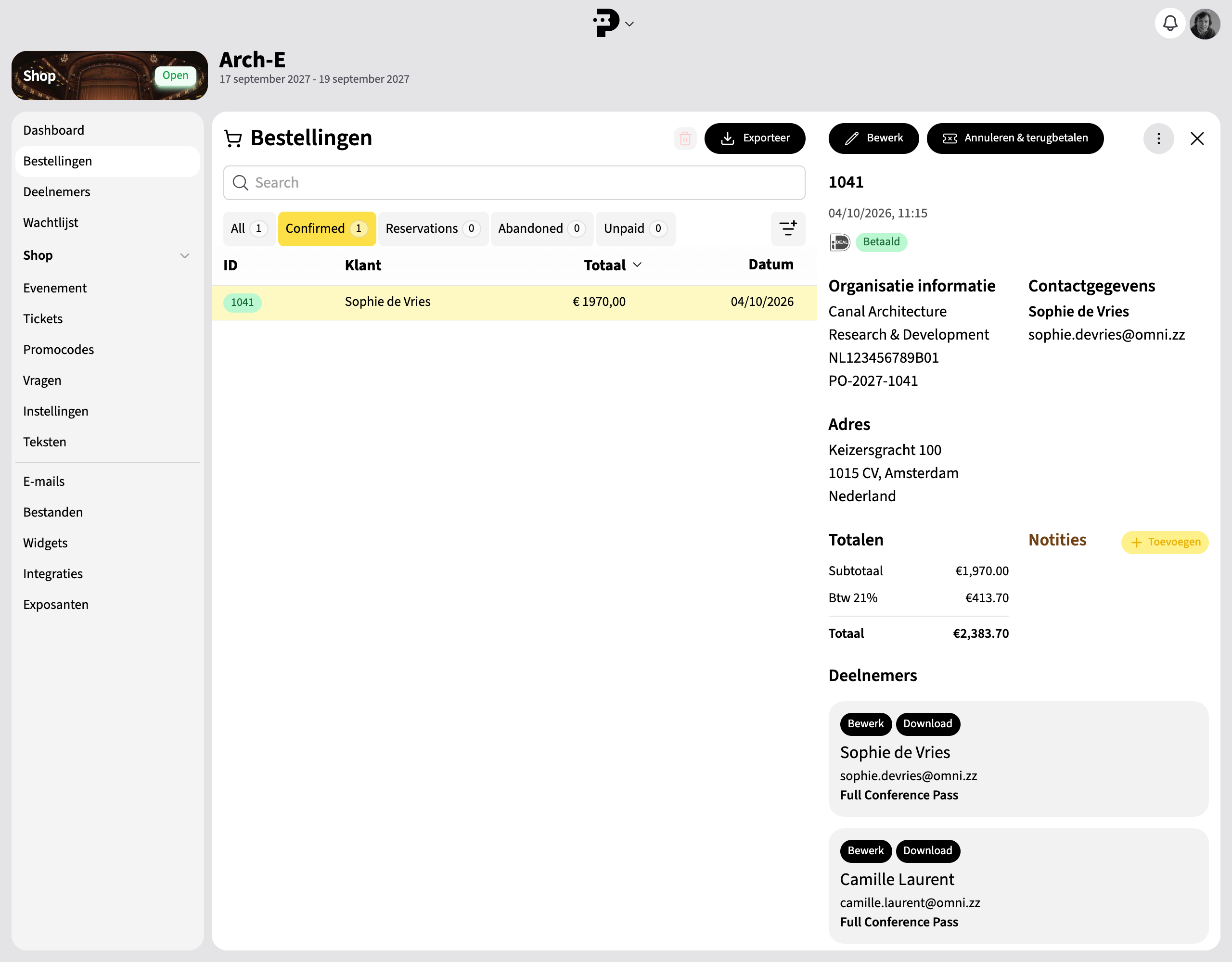The image size is (1232, 962).
Task: Open the filter settings icon
Action: click(787, 228)
